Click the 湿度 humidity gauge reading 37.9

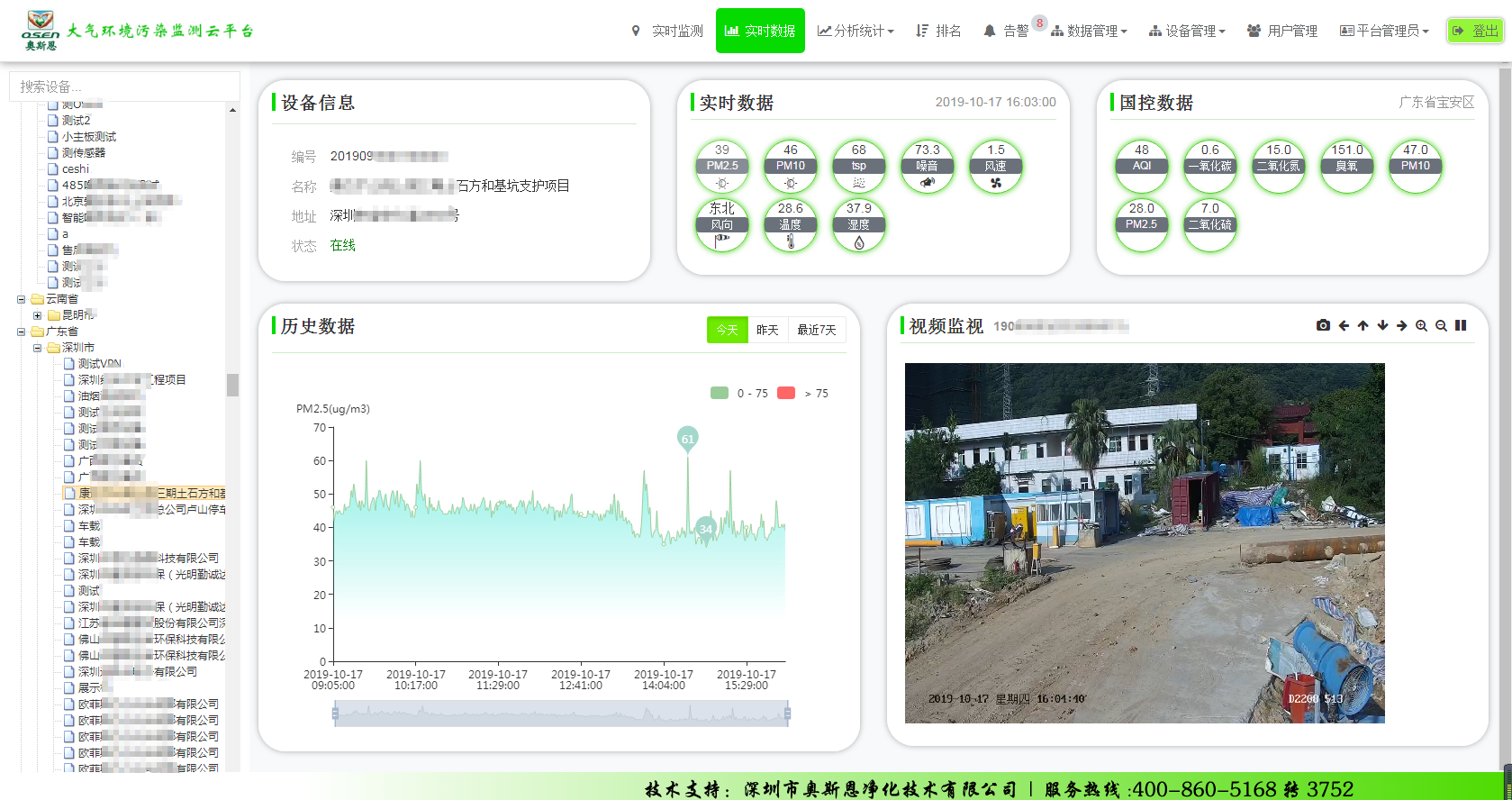click(x=859, y=224)
